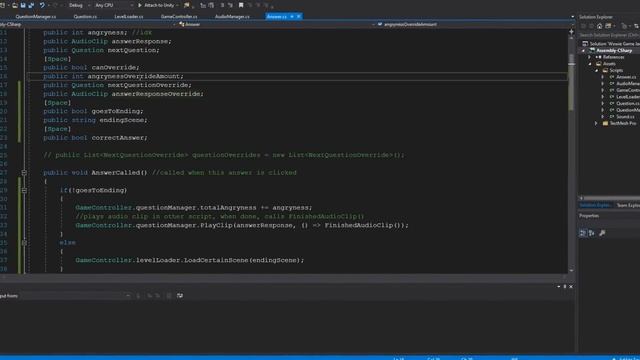Select Sound.cs in Solution Explorer
The height and width of the screenshot is (360, 640).
point(624,117)
